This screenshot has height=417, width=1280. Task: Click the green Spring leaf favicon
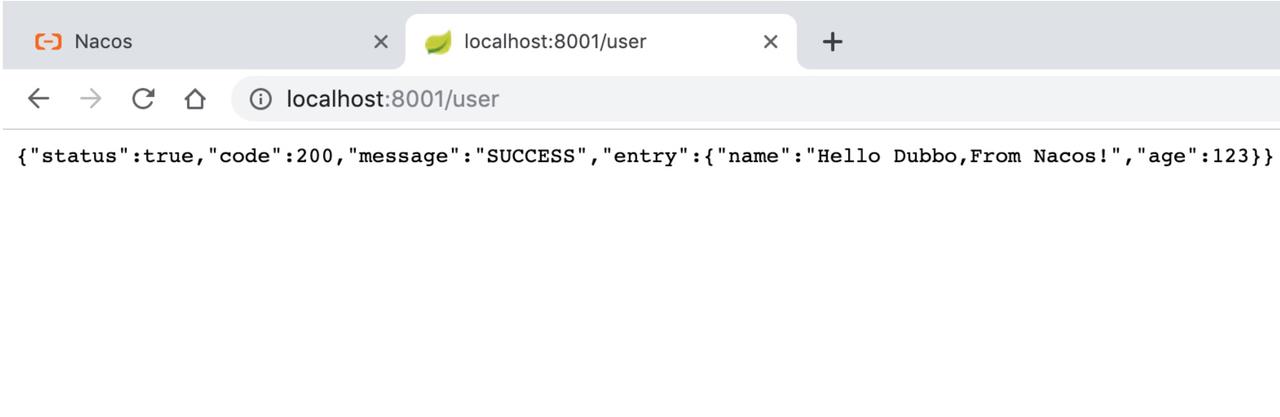point(438,42)
